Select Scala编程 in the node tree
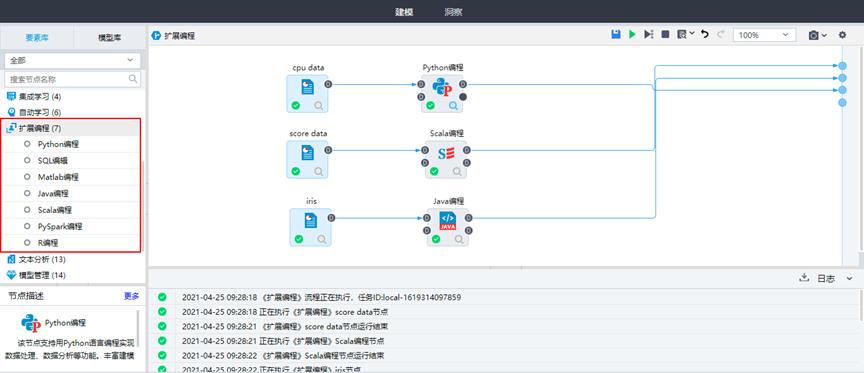Viewport: 864px width, 373px height. [55, 210]
